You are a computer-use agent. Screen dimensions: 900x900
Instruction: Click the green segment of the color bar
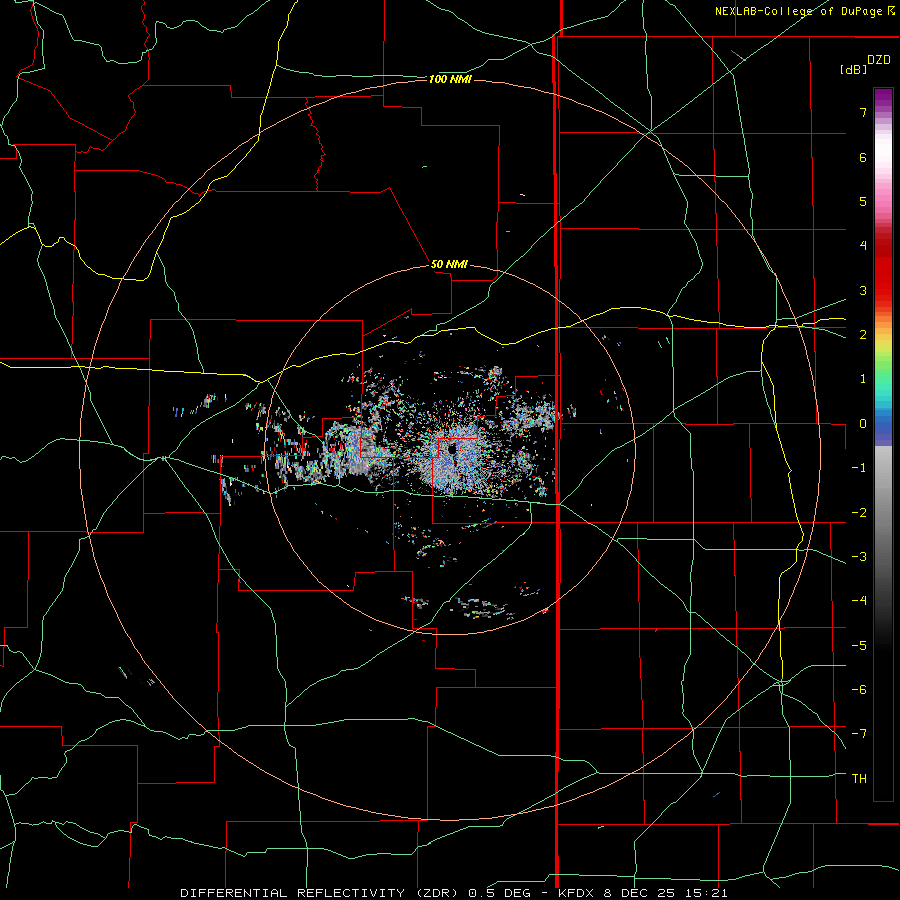(x=883, y=367)
